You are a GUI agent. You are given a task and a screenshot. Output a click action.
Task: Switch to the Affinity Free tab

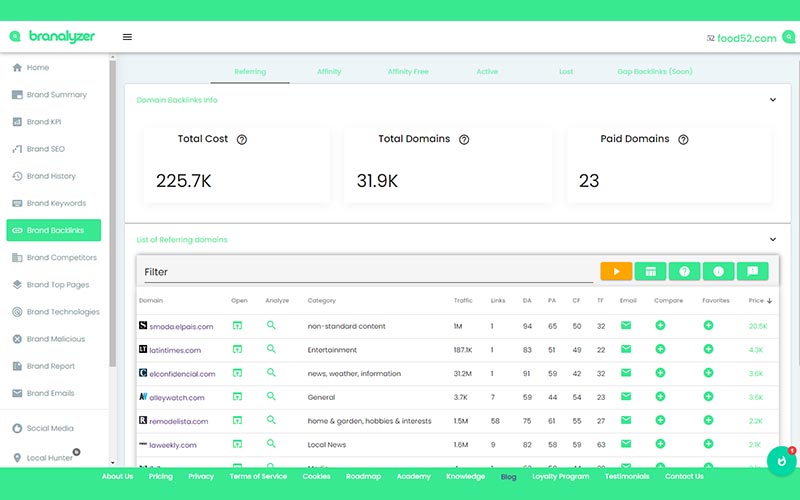(x=408, y=71)
